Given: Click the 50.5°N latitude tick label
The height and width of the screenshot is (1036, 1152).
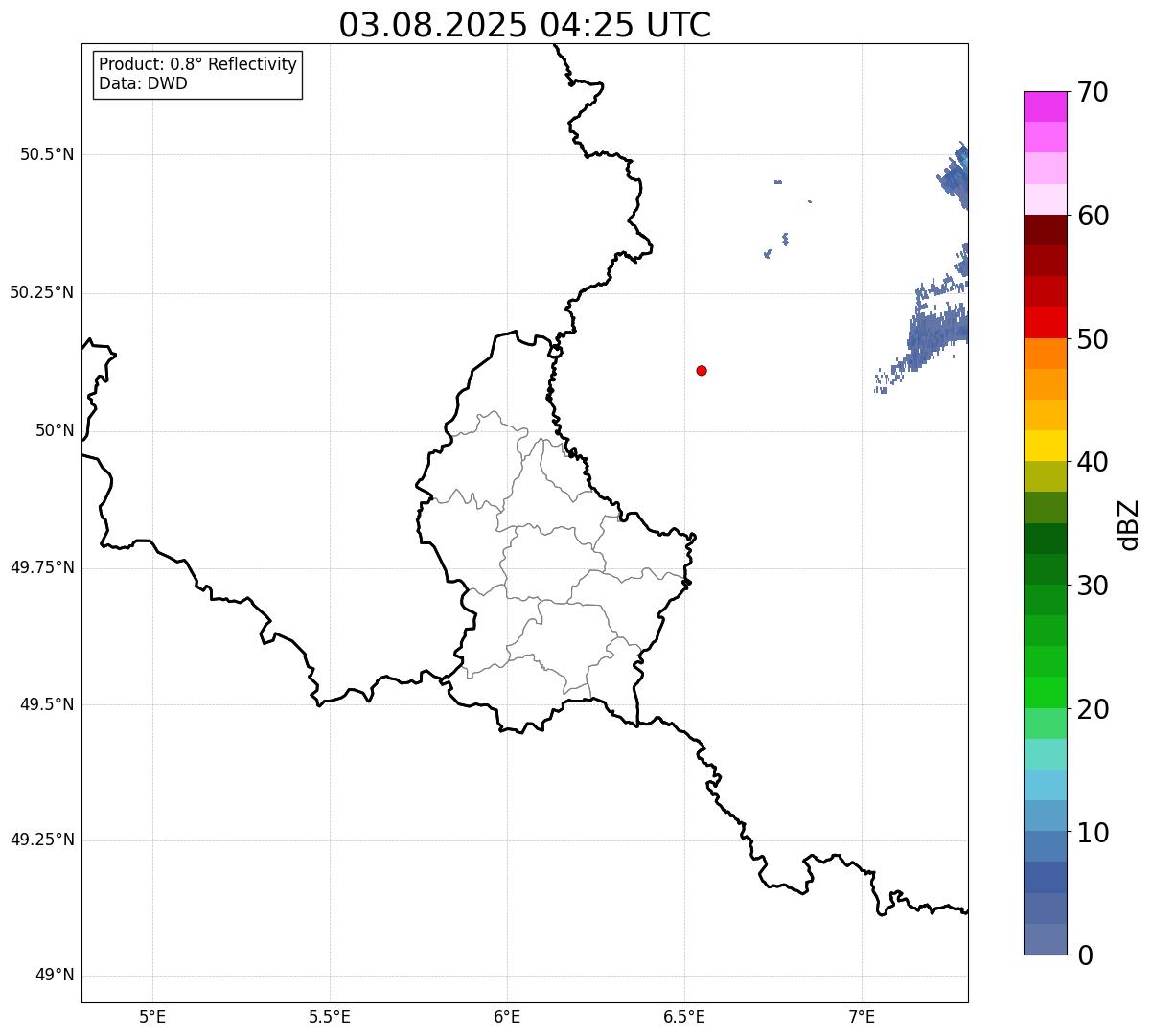Looking at the screenshot, I should point(47,154).
